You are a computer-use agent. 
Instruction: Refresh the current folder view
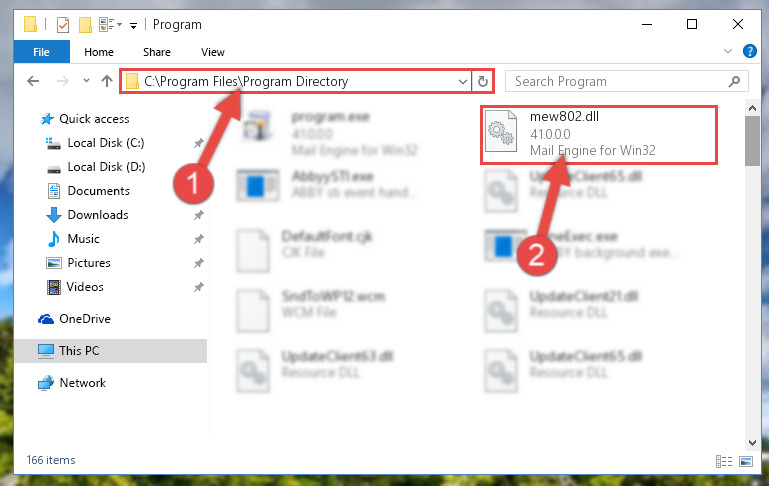pyautogui.click(x=483, y=81)
